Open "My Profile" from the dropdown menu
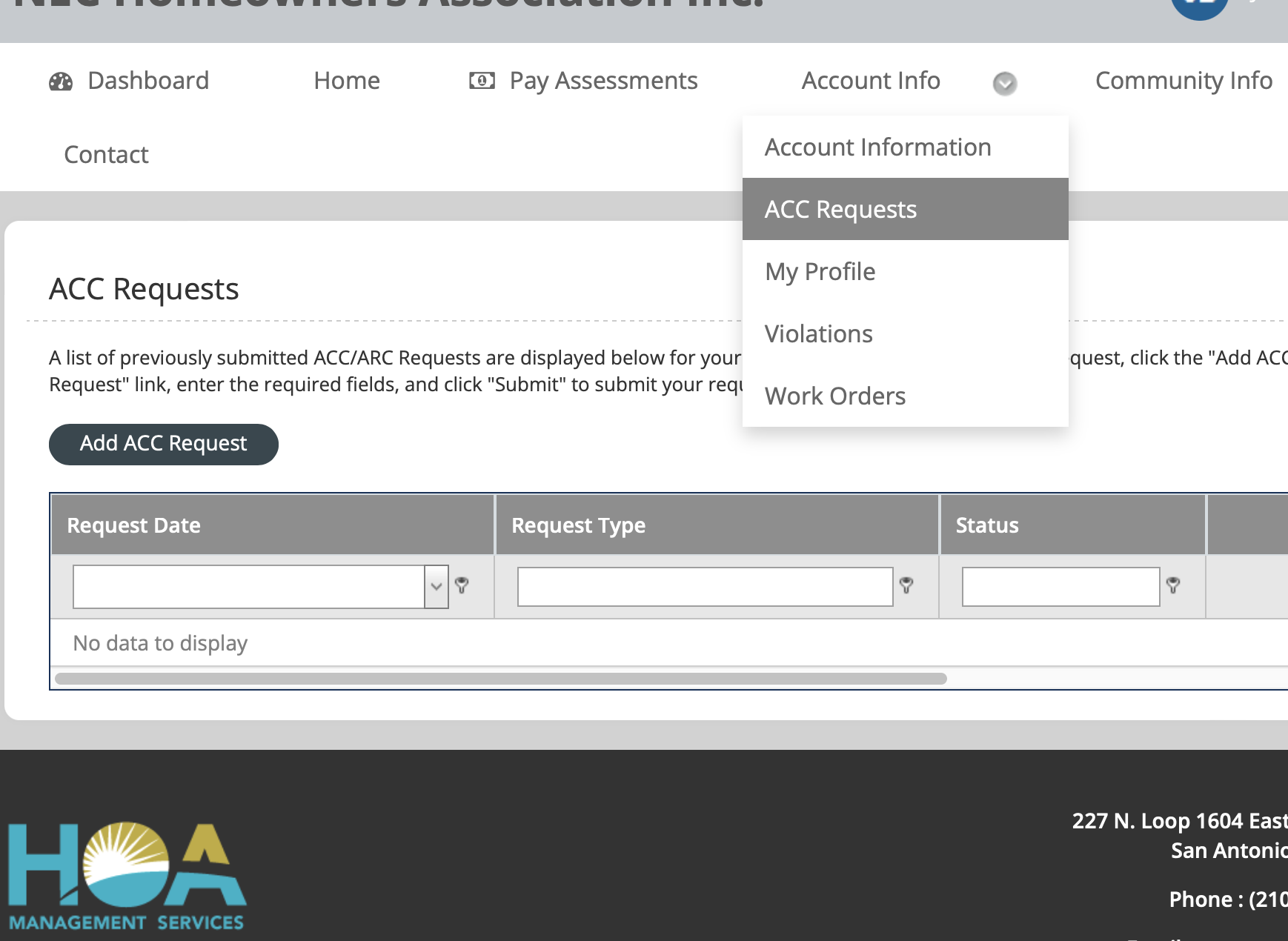 coord(820,271)
